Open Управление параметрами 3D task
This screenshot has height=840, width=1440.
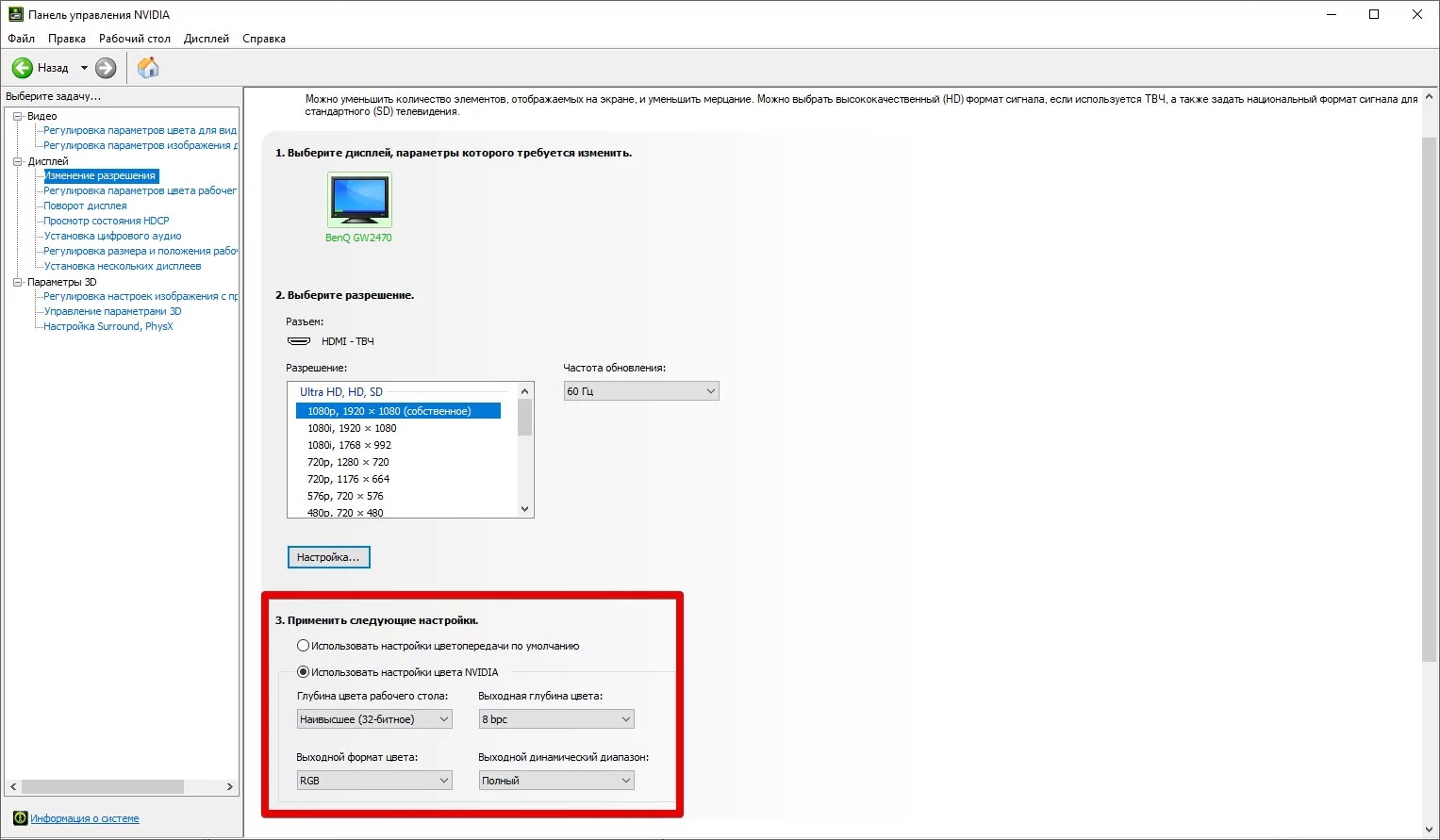coord(112,312)
